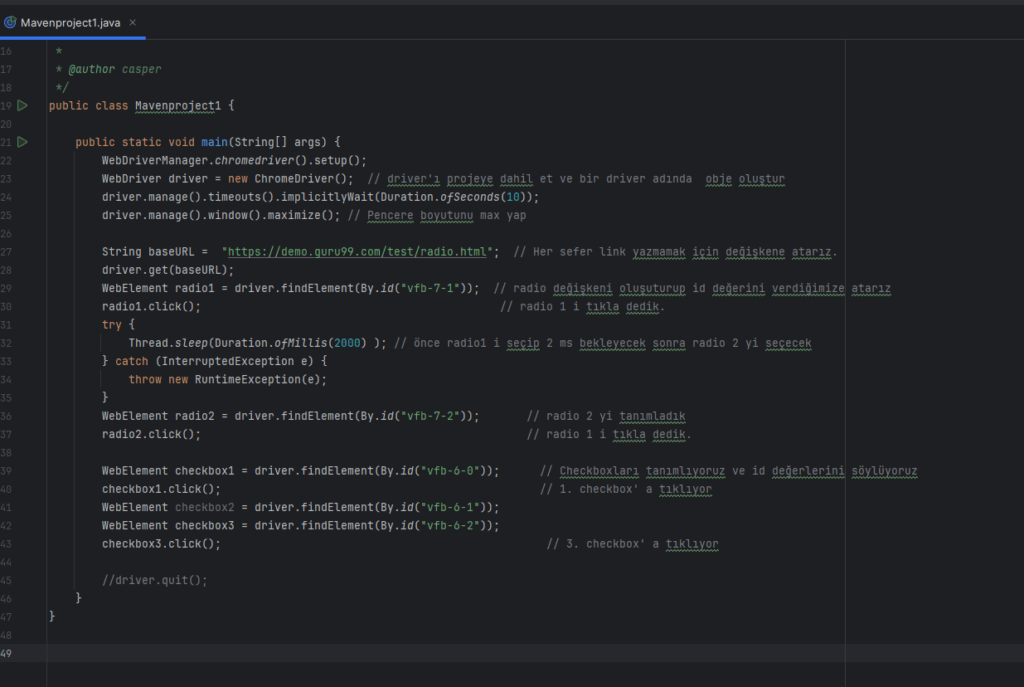This screenshot has width=1024, height=687.
Task: Click the run icon next to main method
Action: click(22, 142)
